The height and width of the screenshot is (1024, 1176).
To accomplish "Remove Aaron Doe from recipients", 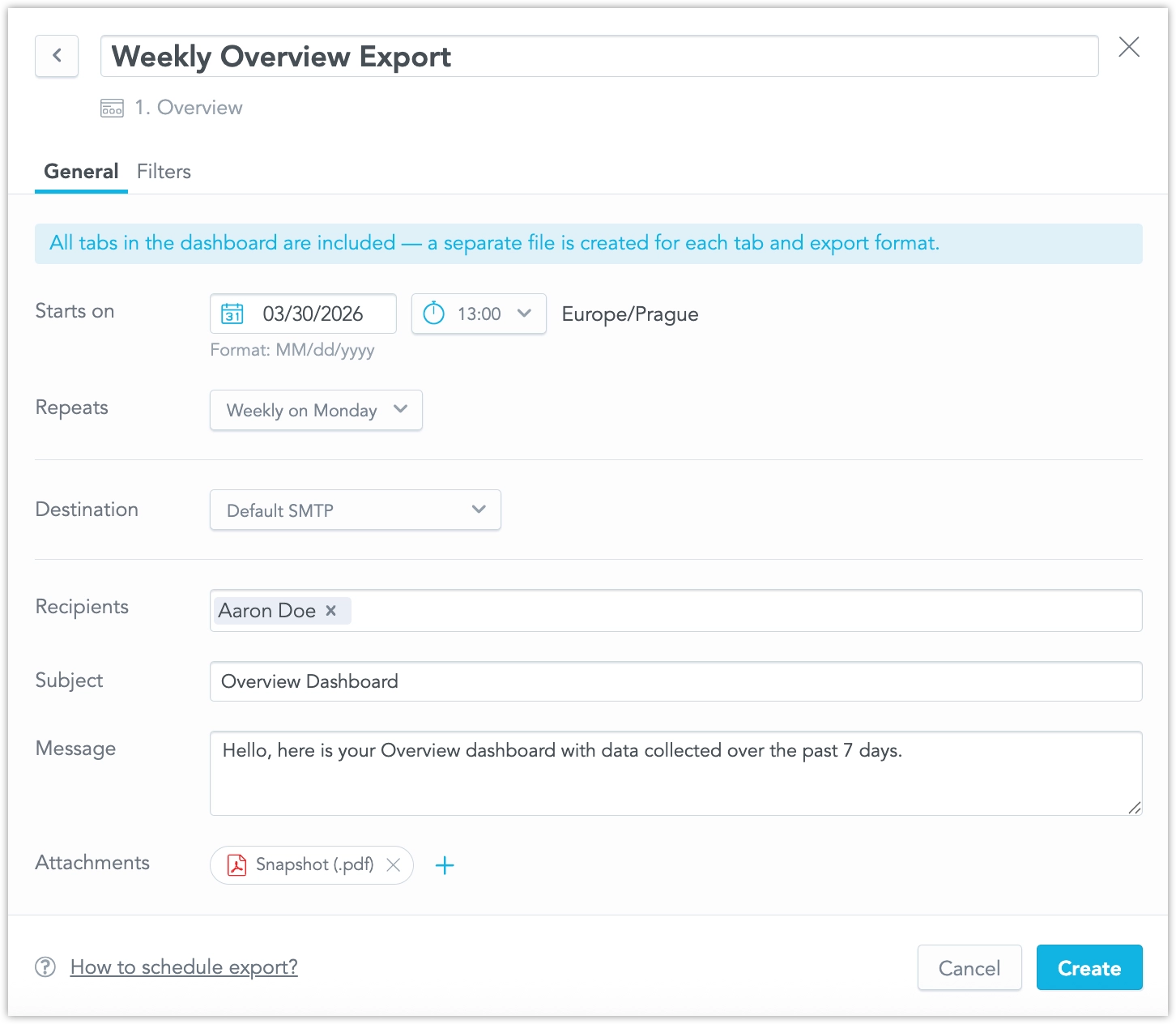I will coord(330,611).
